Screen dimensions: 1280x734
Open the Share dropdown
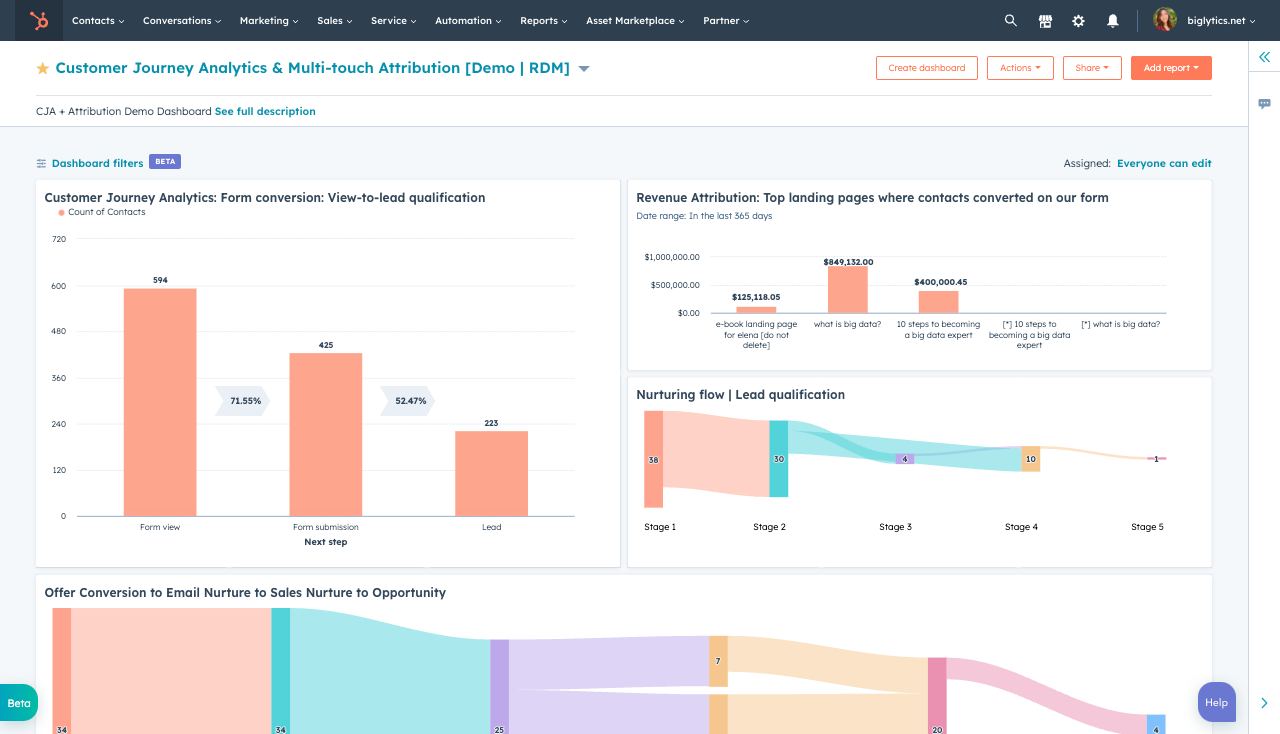click(x=1092, y=68)
